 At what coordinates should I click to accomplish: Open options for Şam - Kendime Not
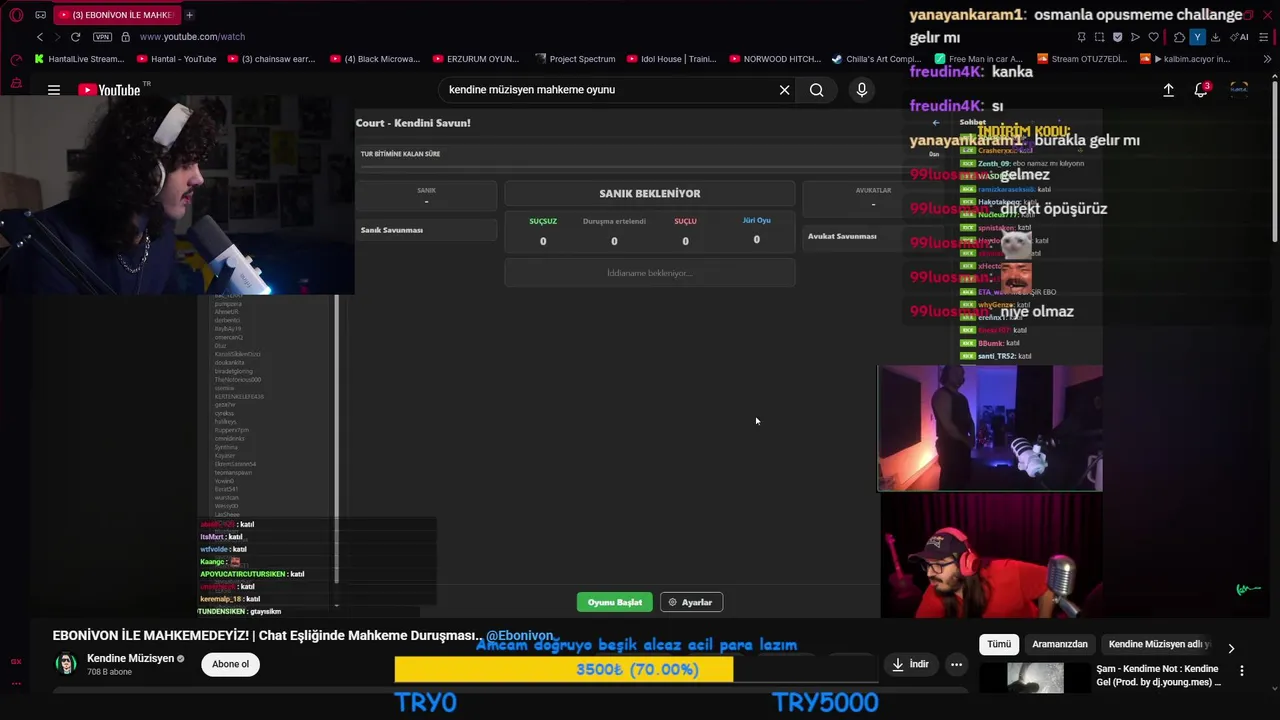click(x=1242, y=671)
